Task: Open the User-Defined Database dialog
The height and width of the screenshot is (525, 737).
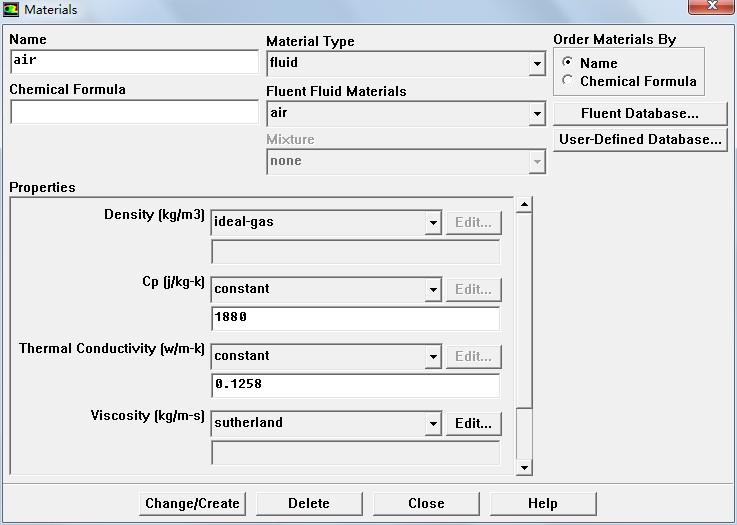Action: (639, 140)
